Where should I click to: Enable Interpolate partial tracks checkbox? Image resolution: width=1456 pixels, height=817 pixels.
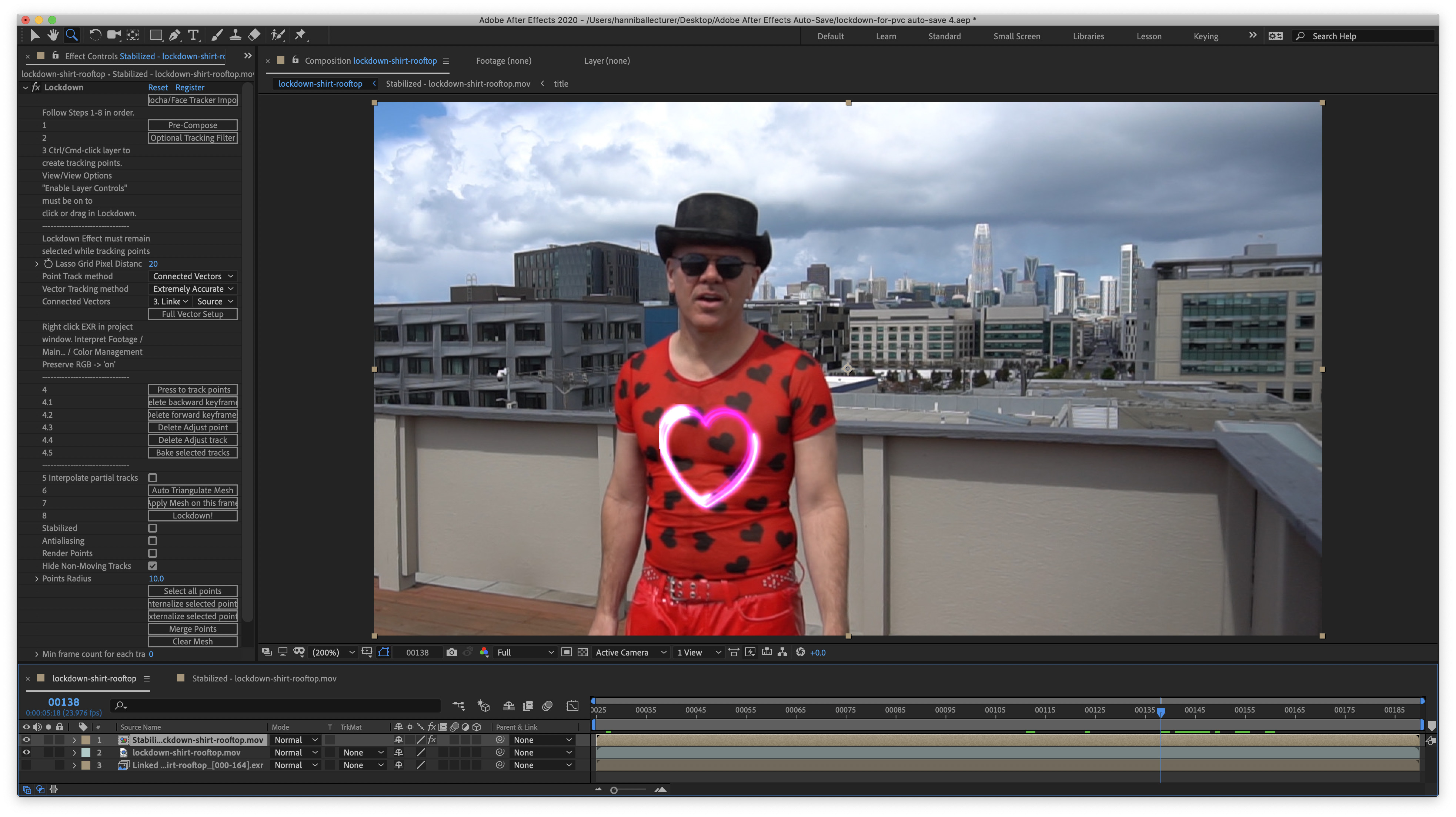click(x=153, y=478)
